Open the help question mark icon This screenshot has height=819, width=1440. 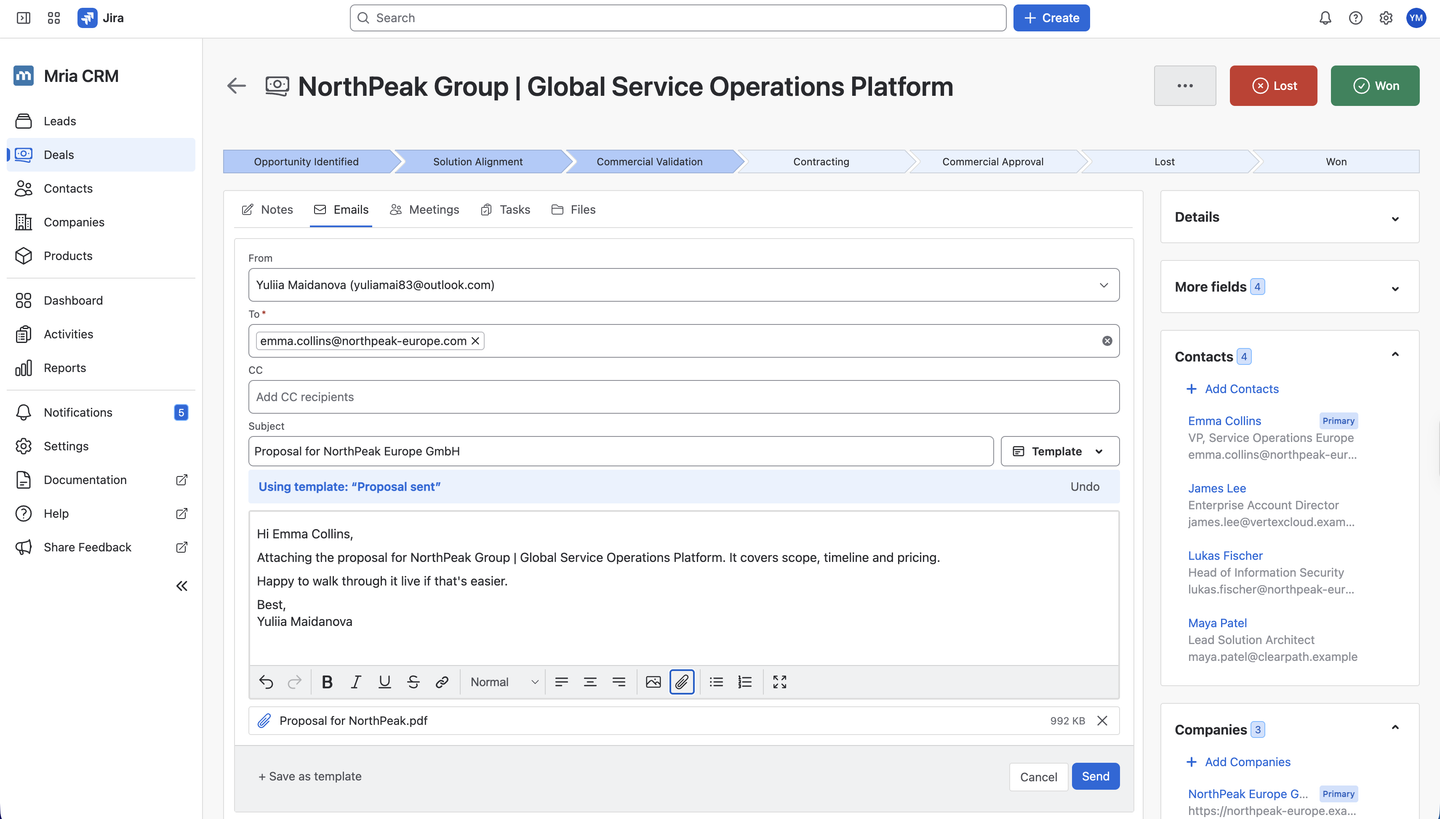pos(1355,18)
